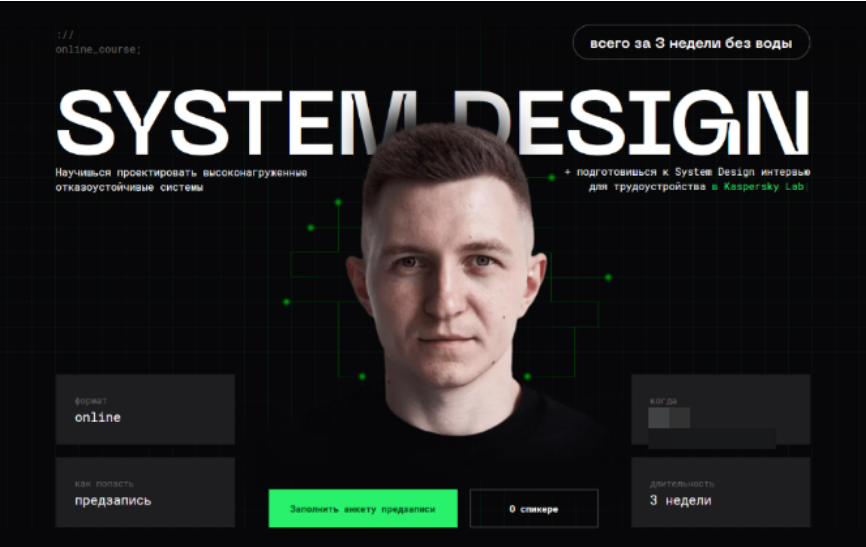Follow the green 'в Kaspersky Lab' link

tap(760, 187)
